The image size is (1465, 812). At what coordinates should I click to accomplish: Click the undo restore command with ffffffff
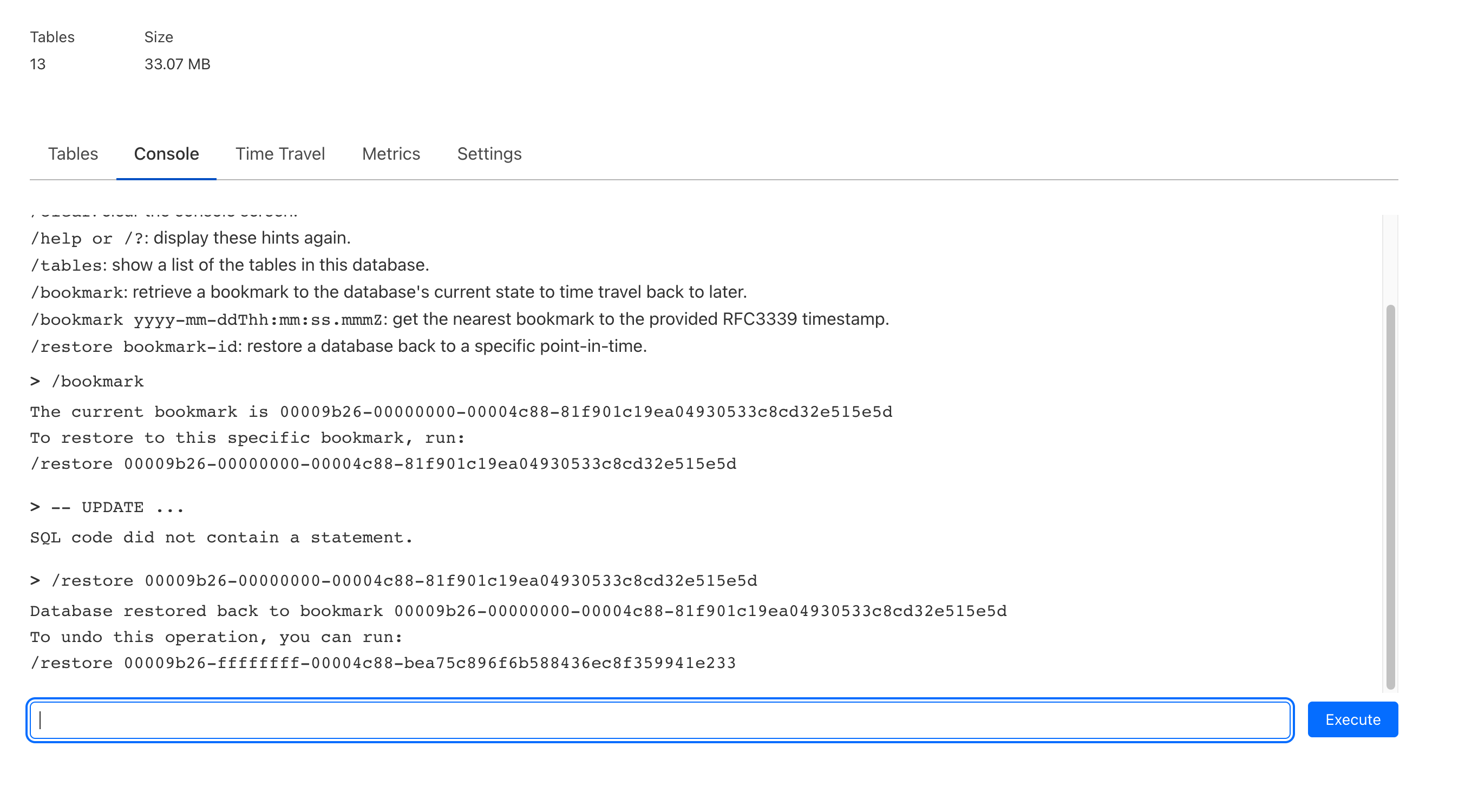[x=383, y=663]
